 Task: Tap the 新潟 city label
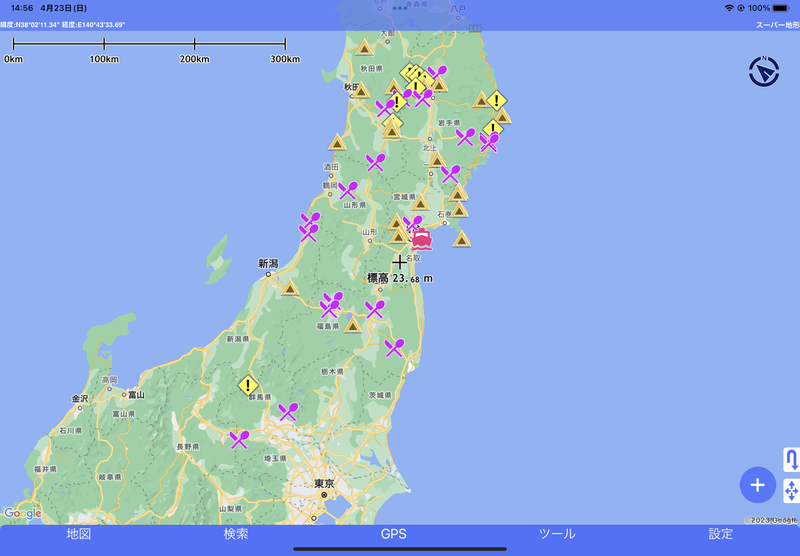pos(268,263)
